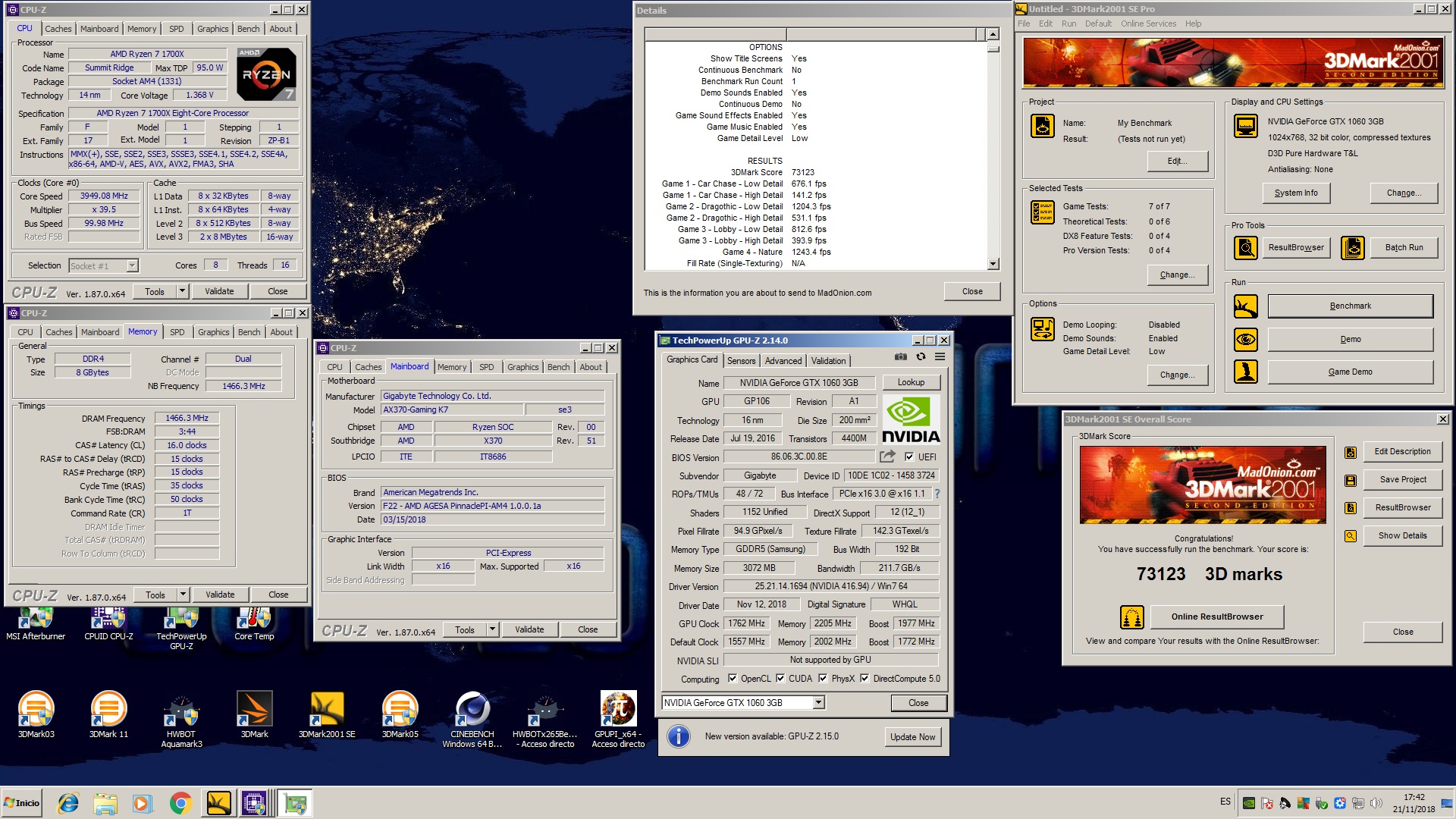Click Change... in the Options section
1456x819 pixels.
1177,375
